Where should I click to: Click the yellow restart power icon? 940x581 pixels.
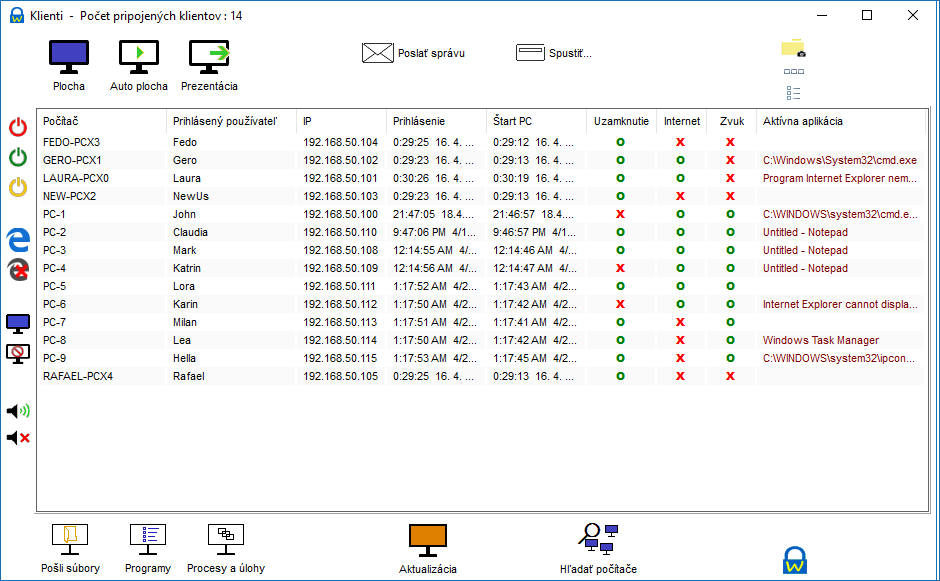click(18, 187)
